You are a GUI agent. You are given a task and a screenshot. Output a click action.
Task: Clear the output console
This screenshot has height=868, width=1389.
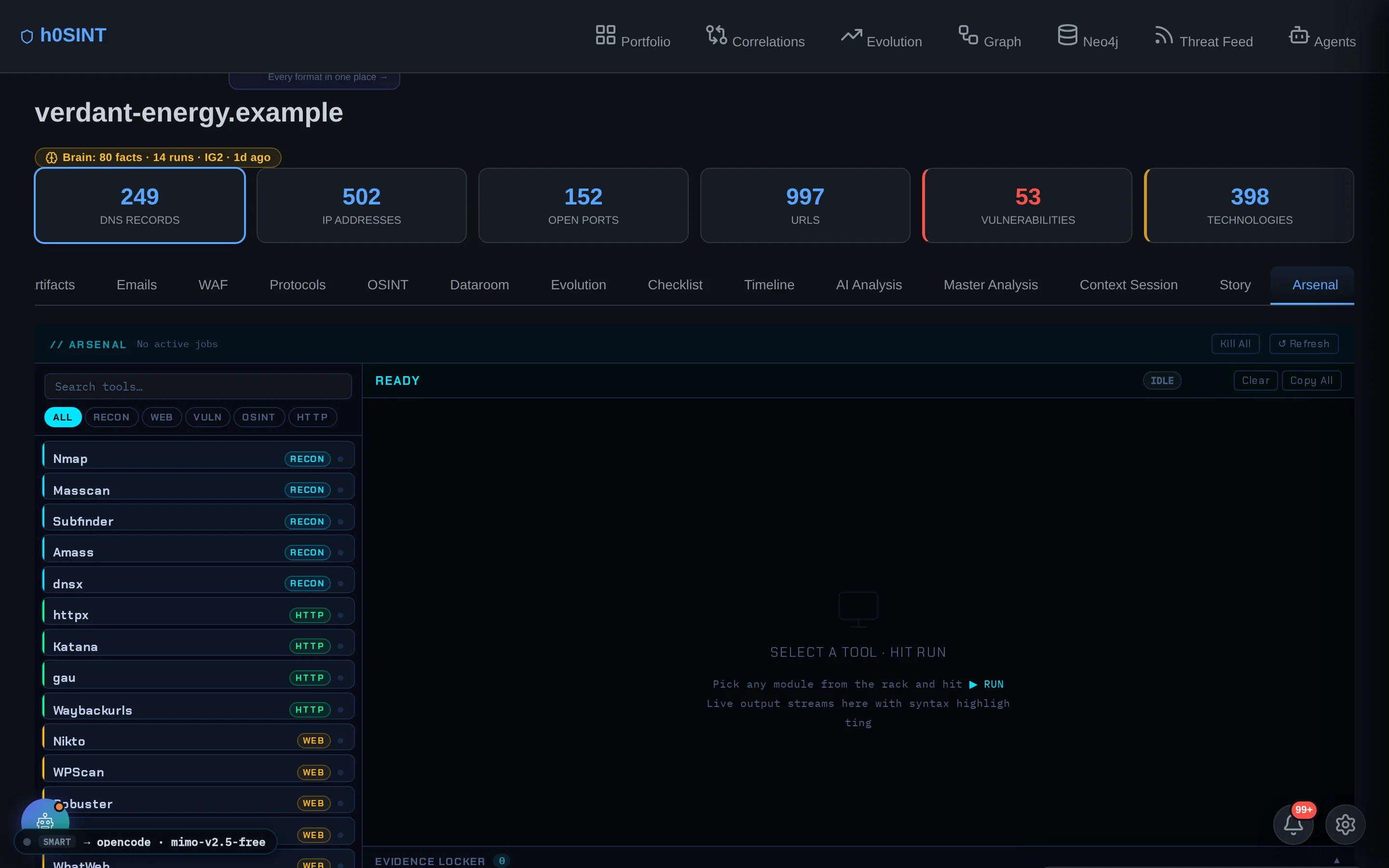[x=1255, y=380]
